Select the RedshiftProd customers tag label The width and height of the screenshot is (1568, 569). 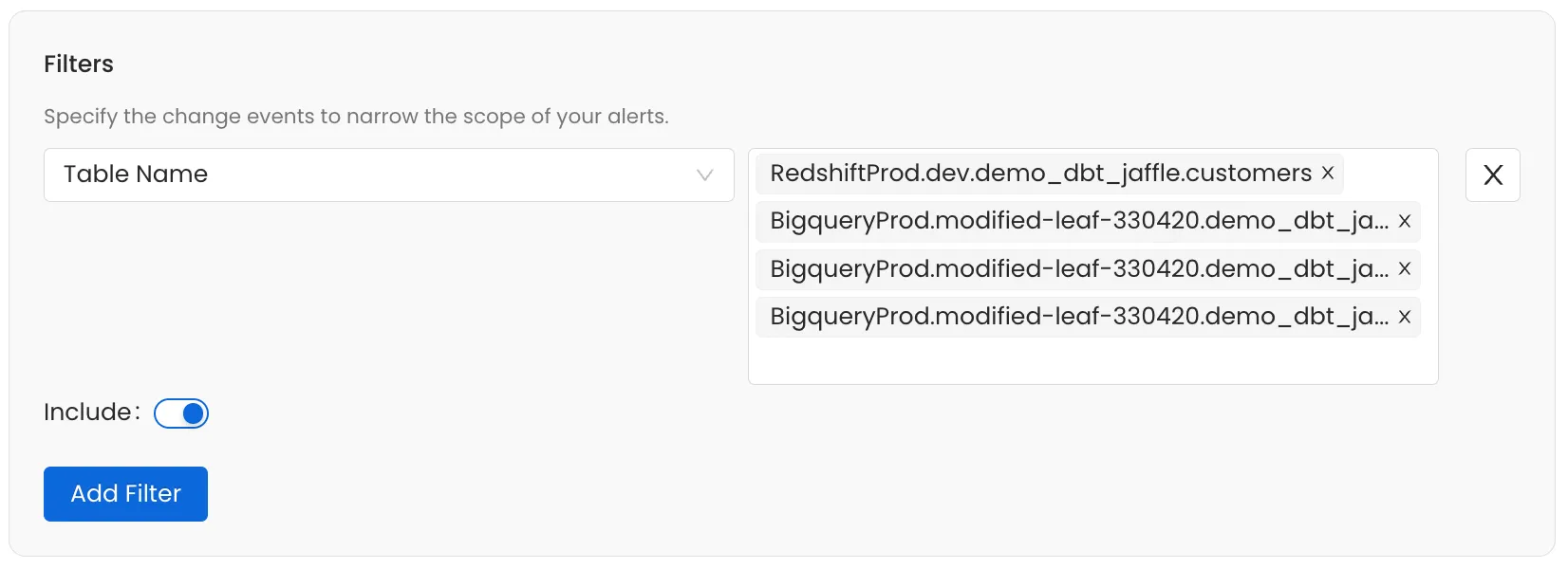[x=1040, y=174]
